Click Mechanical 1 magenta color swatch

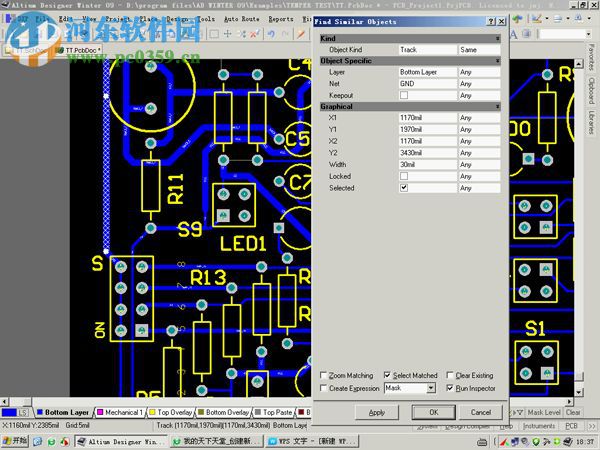point(100,412)
